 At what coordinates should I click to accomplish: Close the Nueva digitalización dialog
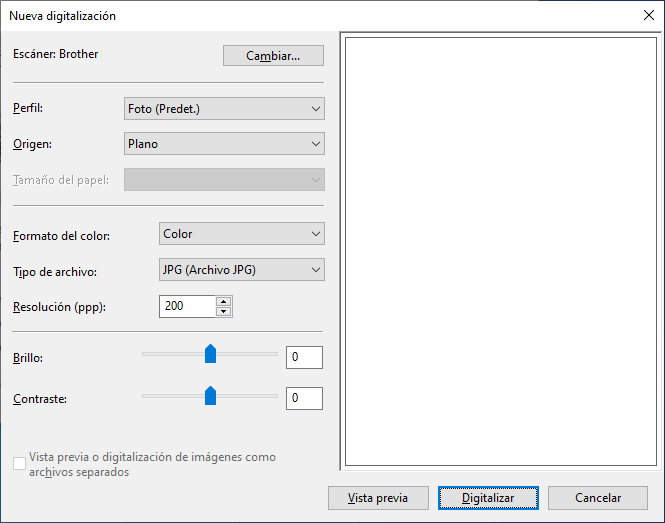coord(647,15)
